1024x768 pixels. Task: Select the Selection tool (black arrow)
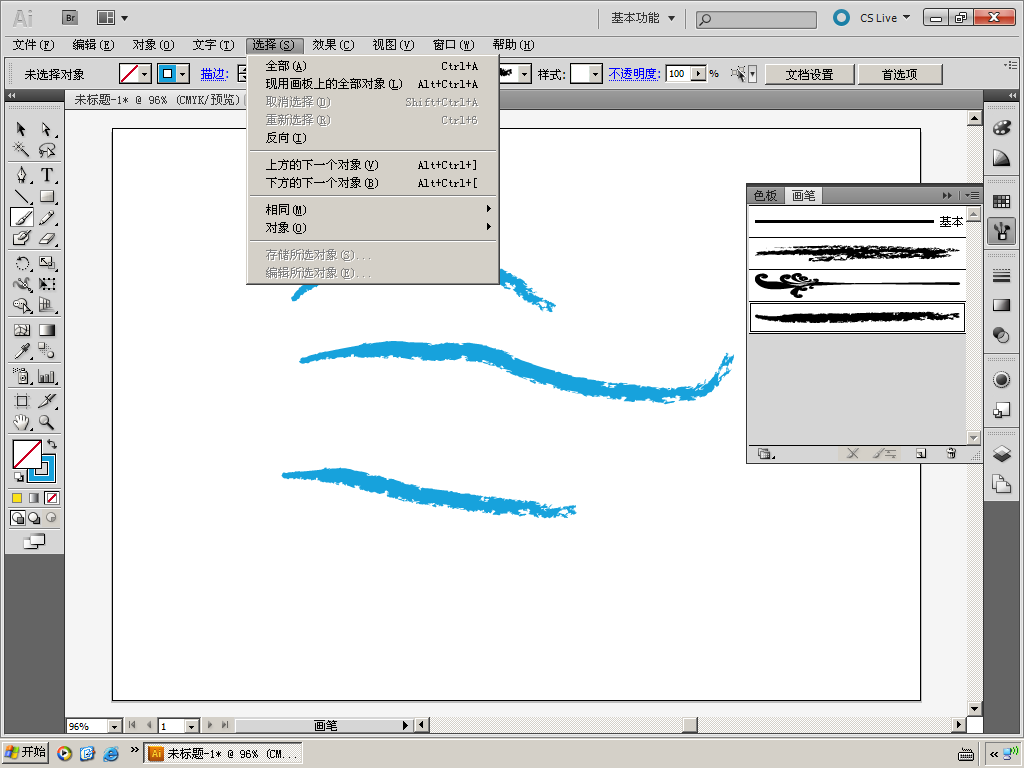tap(21, 129)
